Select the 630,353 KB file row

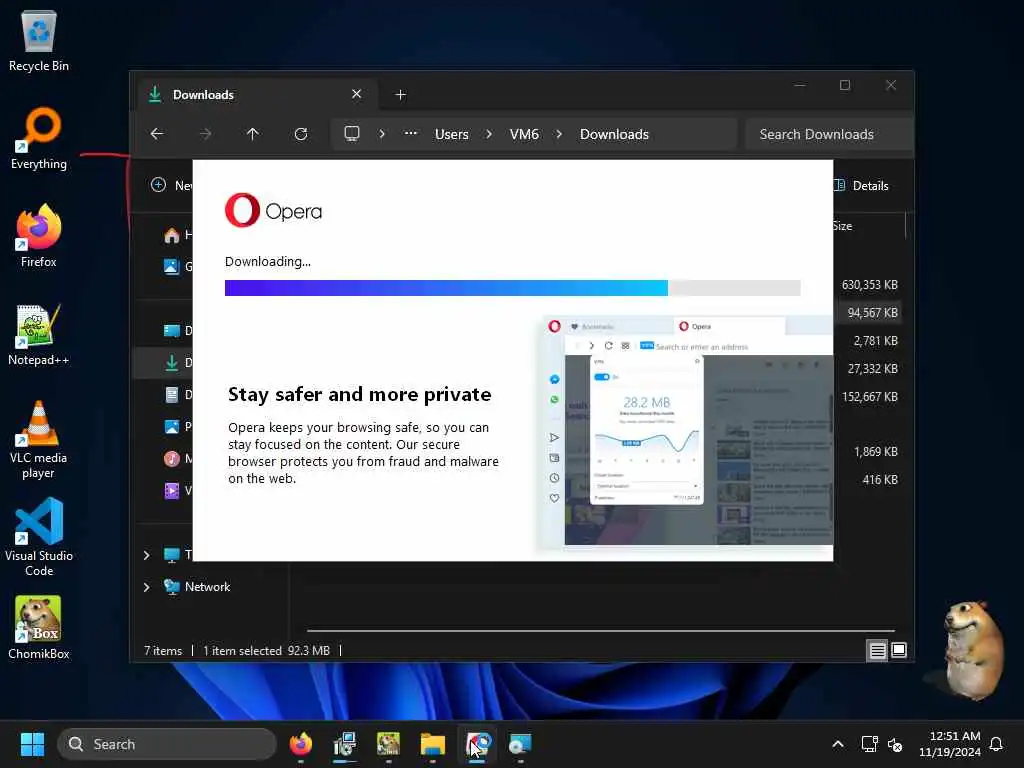tap(869, 285)
